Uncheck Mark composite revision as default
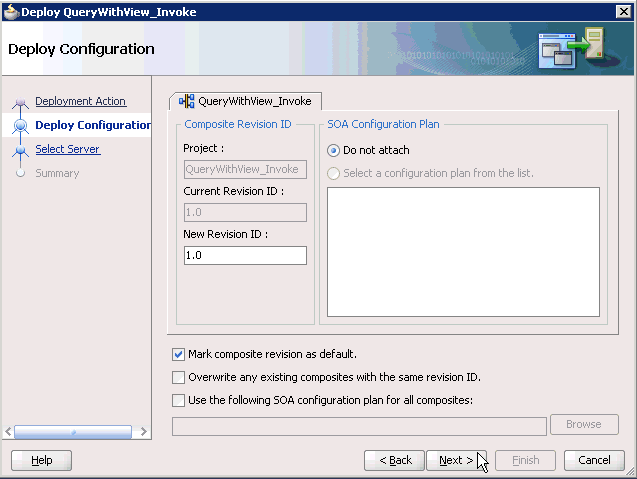This screenshot has width=637, height=479. 178,354
